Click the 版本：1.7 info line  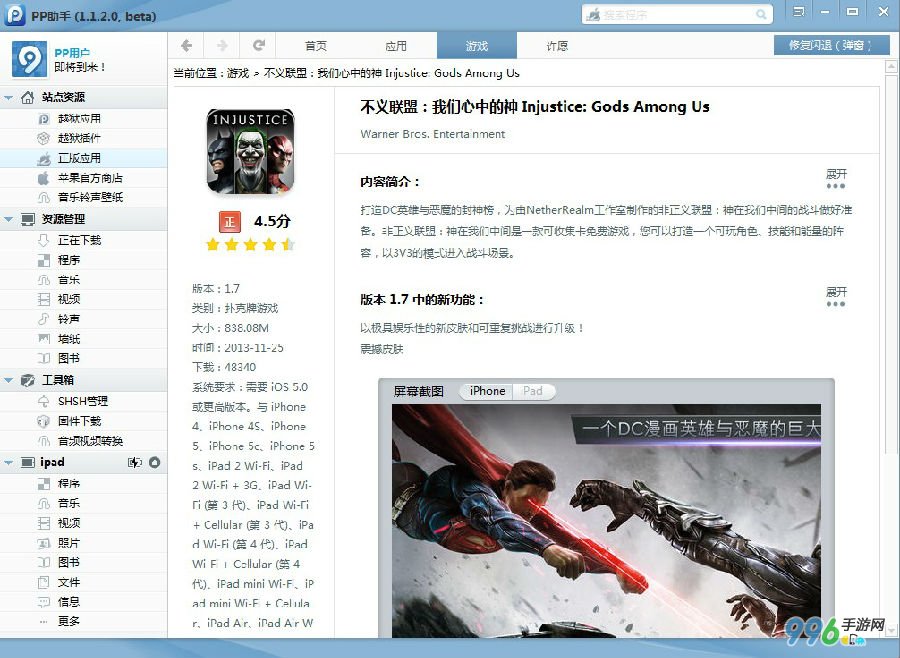pos(216,288)
